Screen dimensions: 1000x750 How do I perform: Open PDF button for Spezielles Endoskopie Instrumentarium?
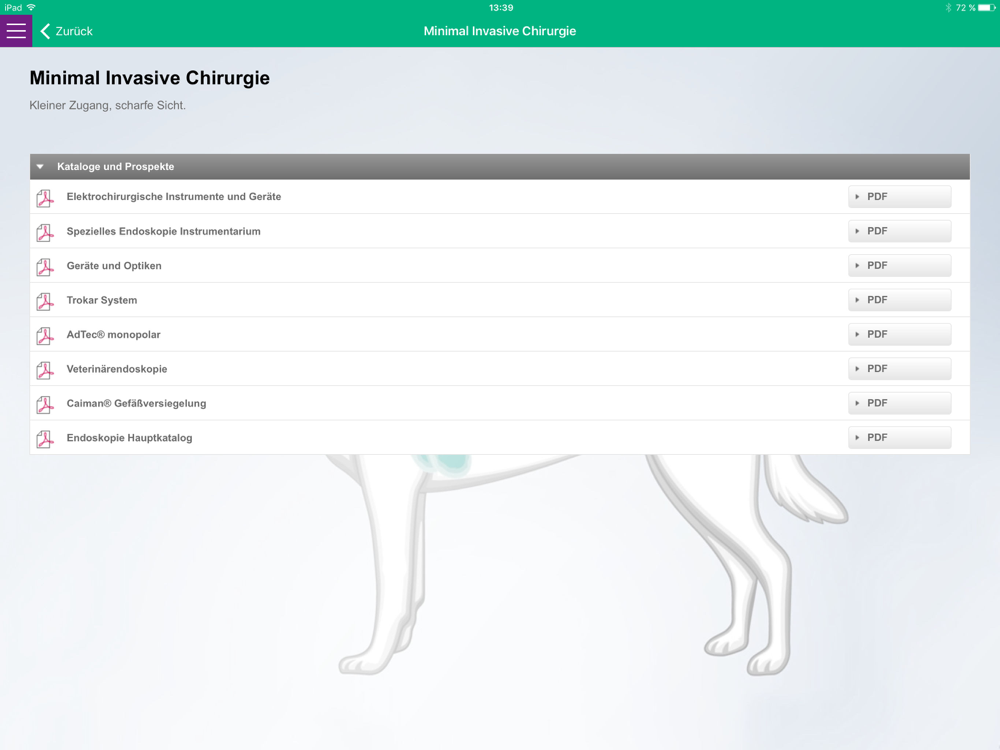point(899,231)
